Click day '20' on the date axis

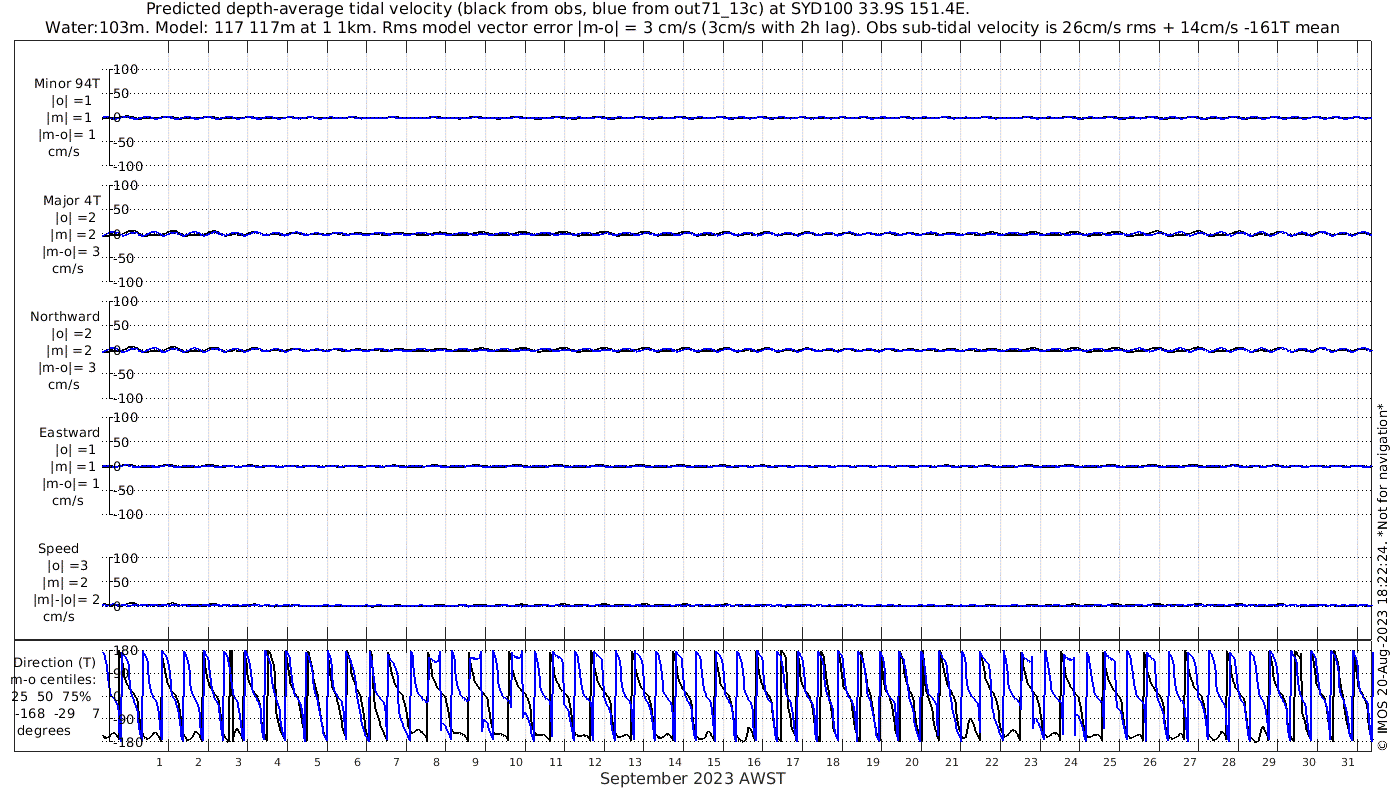pyautogui.click(x=912, y=762)
